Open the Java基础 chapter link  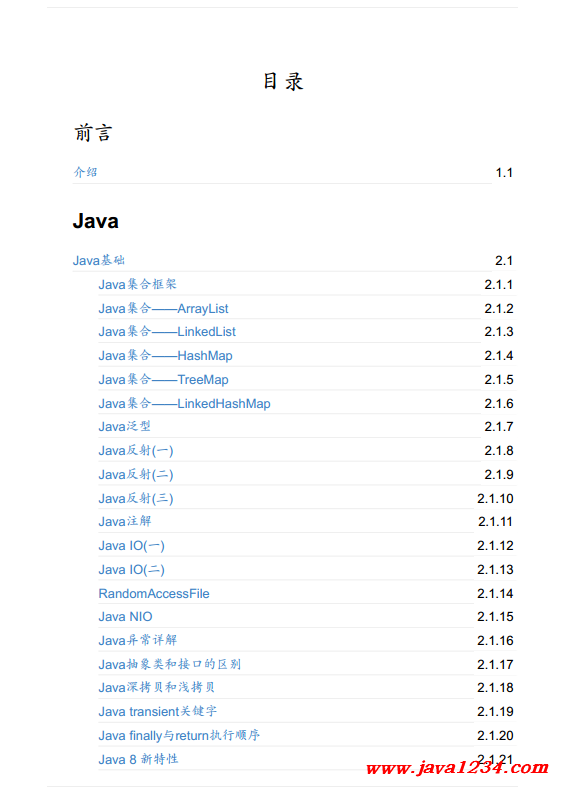(98, 260)
